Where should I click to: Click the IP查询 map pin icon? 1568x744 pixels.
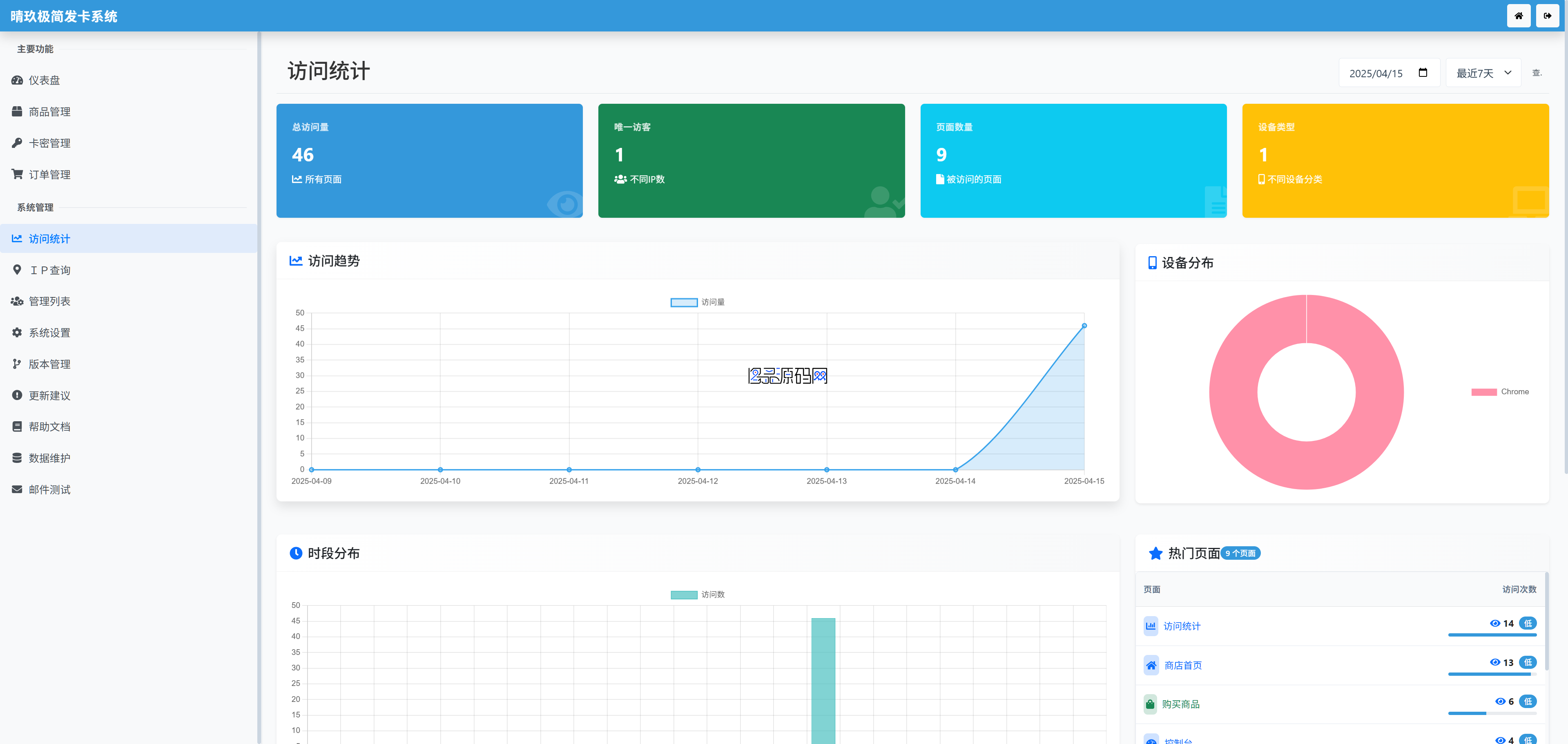pyautogui.click(x=17, y=270)
